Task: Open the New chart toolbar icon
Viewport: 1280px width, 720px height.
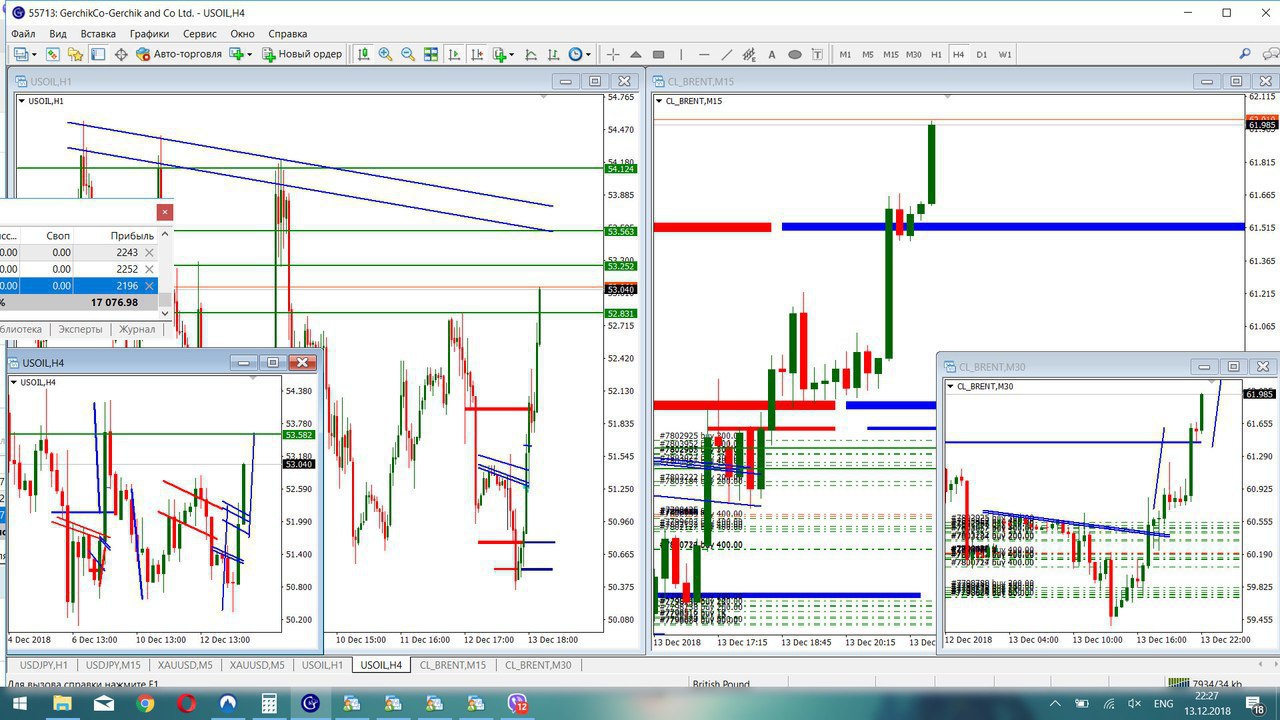Action: coord(20,54)
